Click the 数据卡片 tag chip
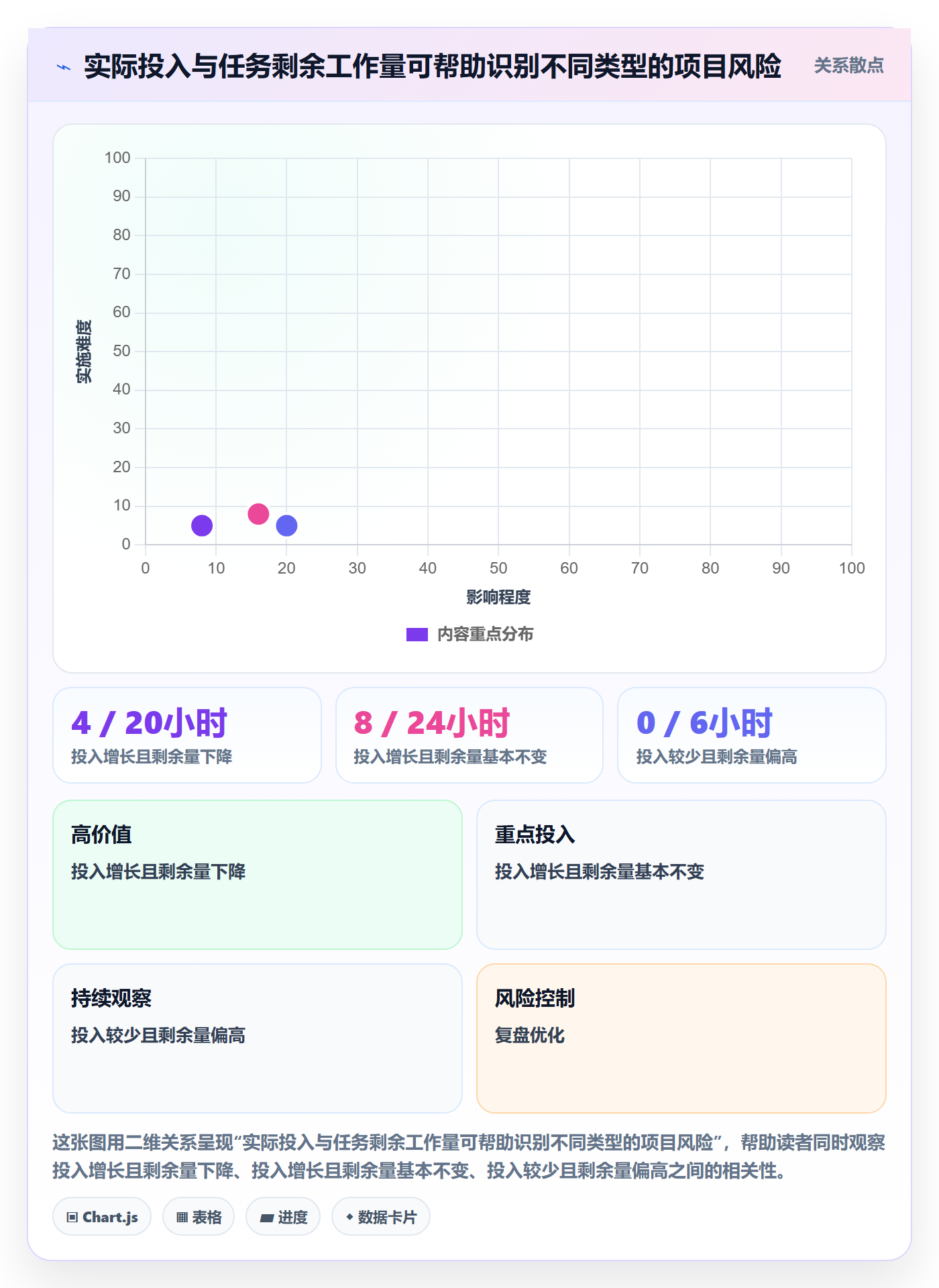939x1288 pixels. coord(381,1216)
